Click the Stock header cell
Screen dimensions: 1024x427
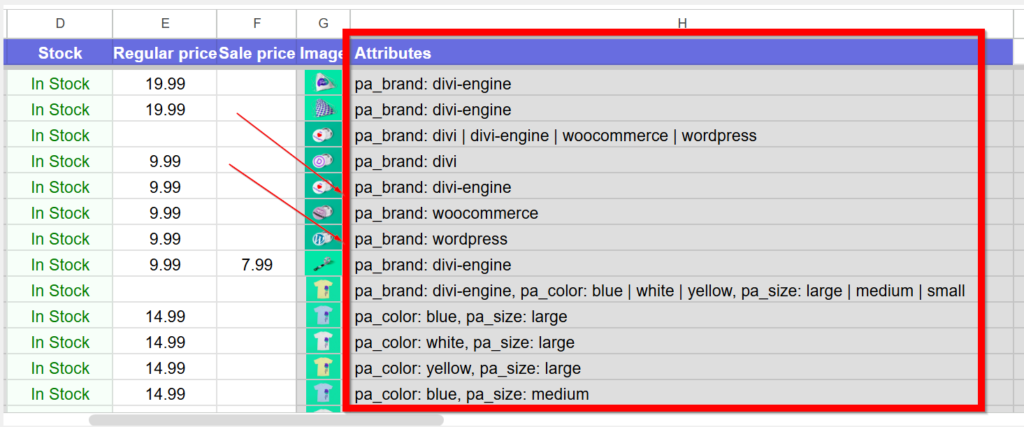(x=60, y=53)
